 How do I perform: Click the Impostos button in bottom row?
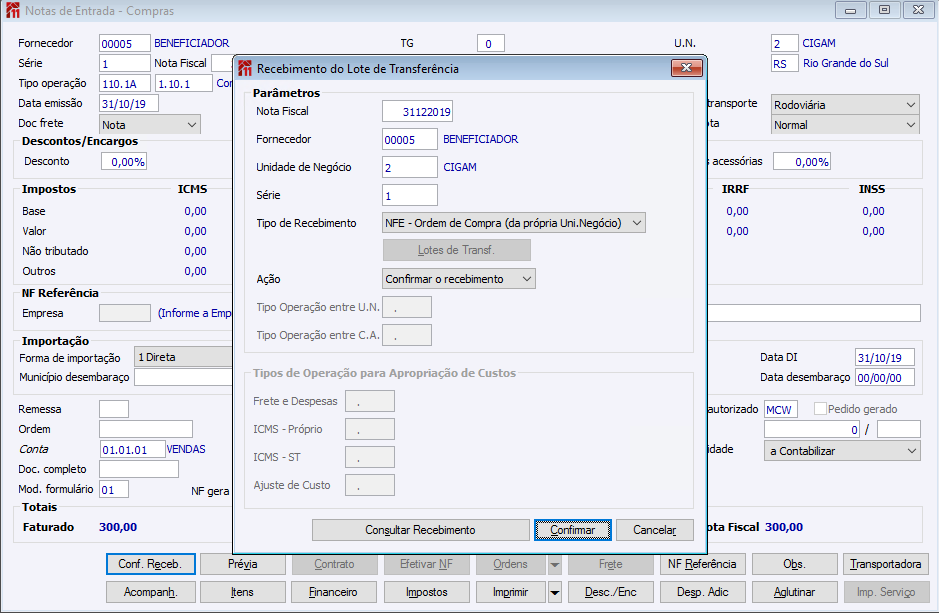pyautogui.click(x=426, y=592)
